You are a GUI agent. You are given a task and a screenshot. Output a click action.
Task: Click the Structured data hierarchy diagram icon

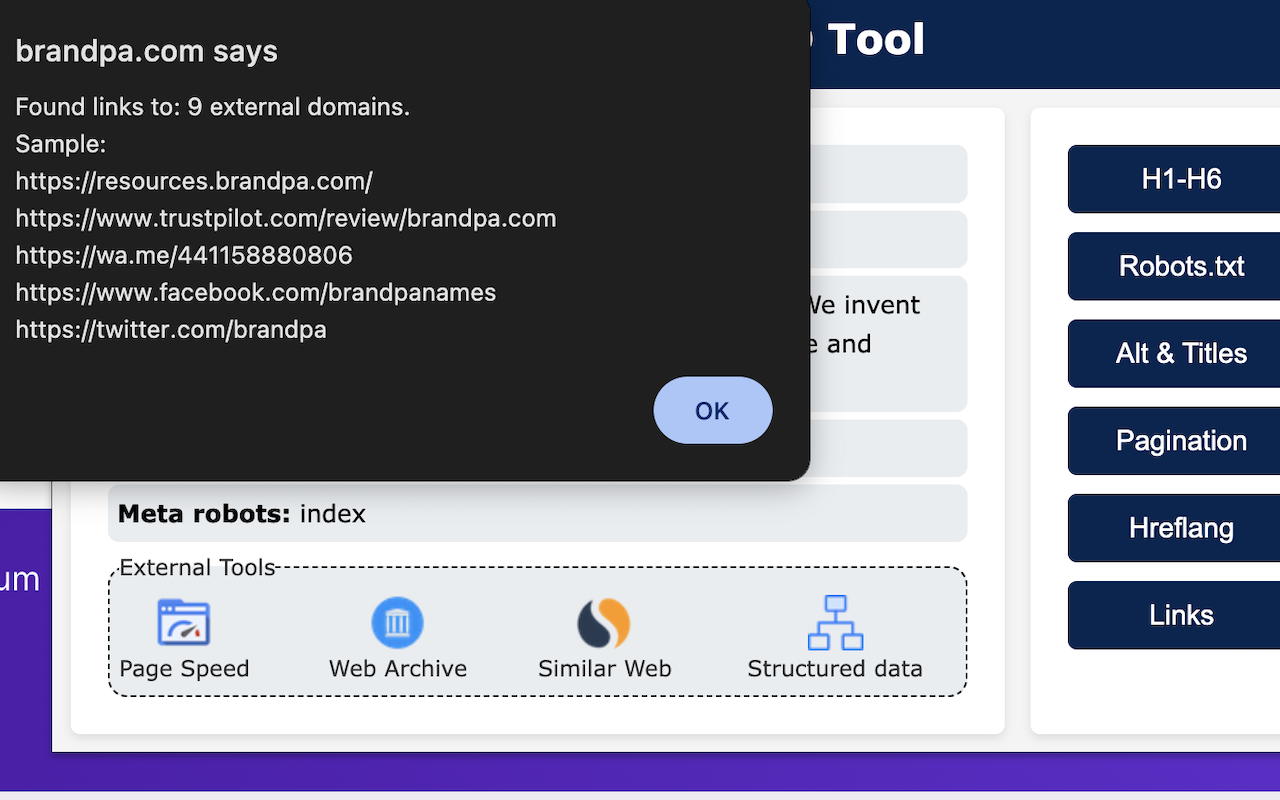(834, 621)
